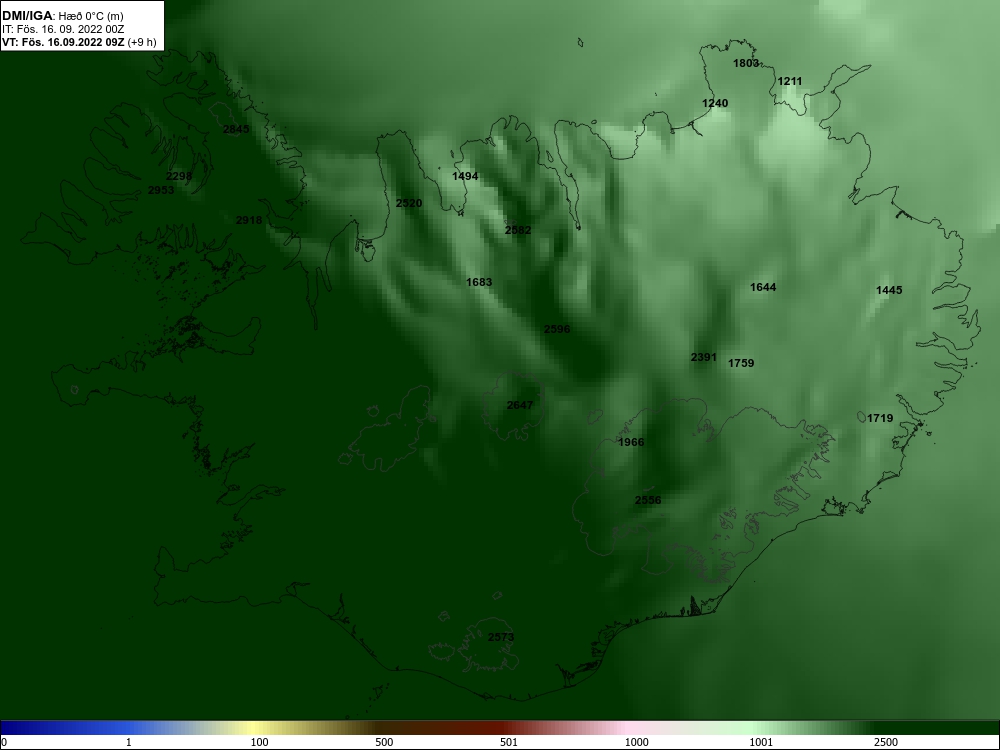
Task: Click the map value 1211
Action: 790,81
